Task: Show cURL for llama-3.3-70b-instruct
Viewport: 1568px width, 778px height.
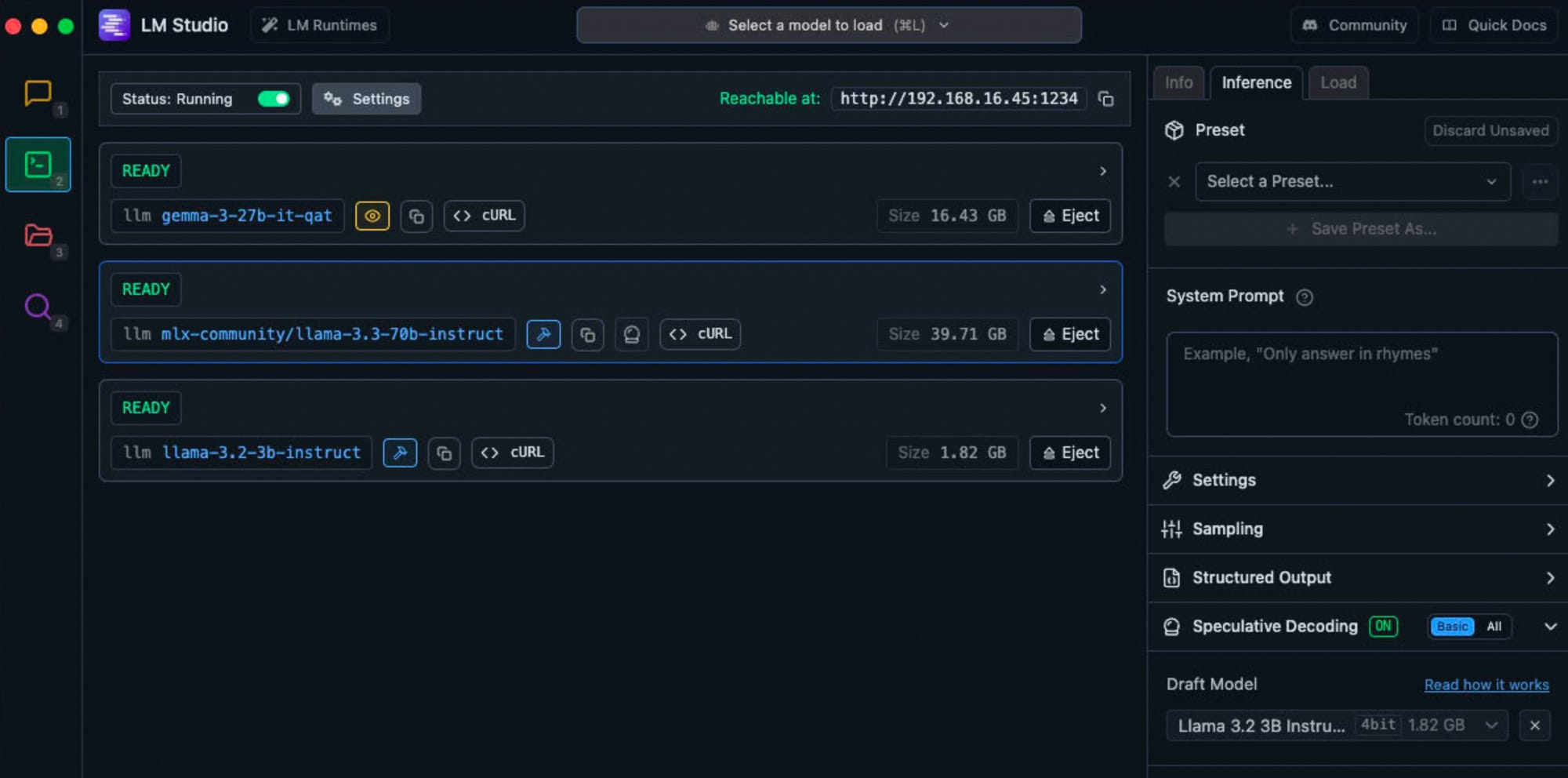Action: click(x=700, y=334)
